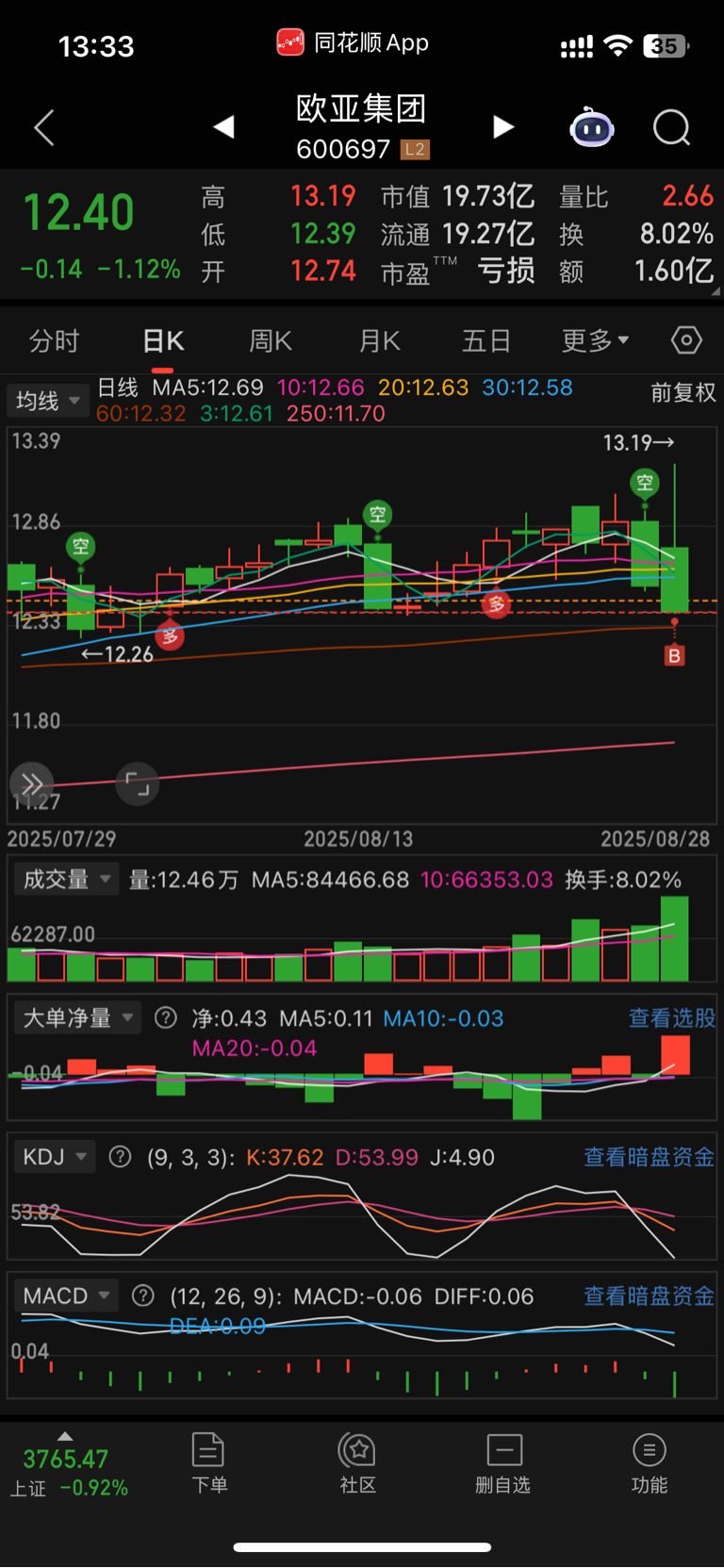Image resolution: width=724 pixels, height=1568 pixels.
Task: Tap the date label 2025/08/13
Action: click(x=358, y=838)
